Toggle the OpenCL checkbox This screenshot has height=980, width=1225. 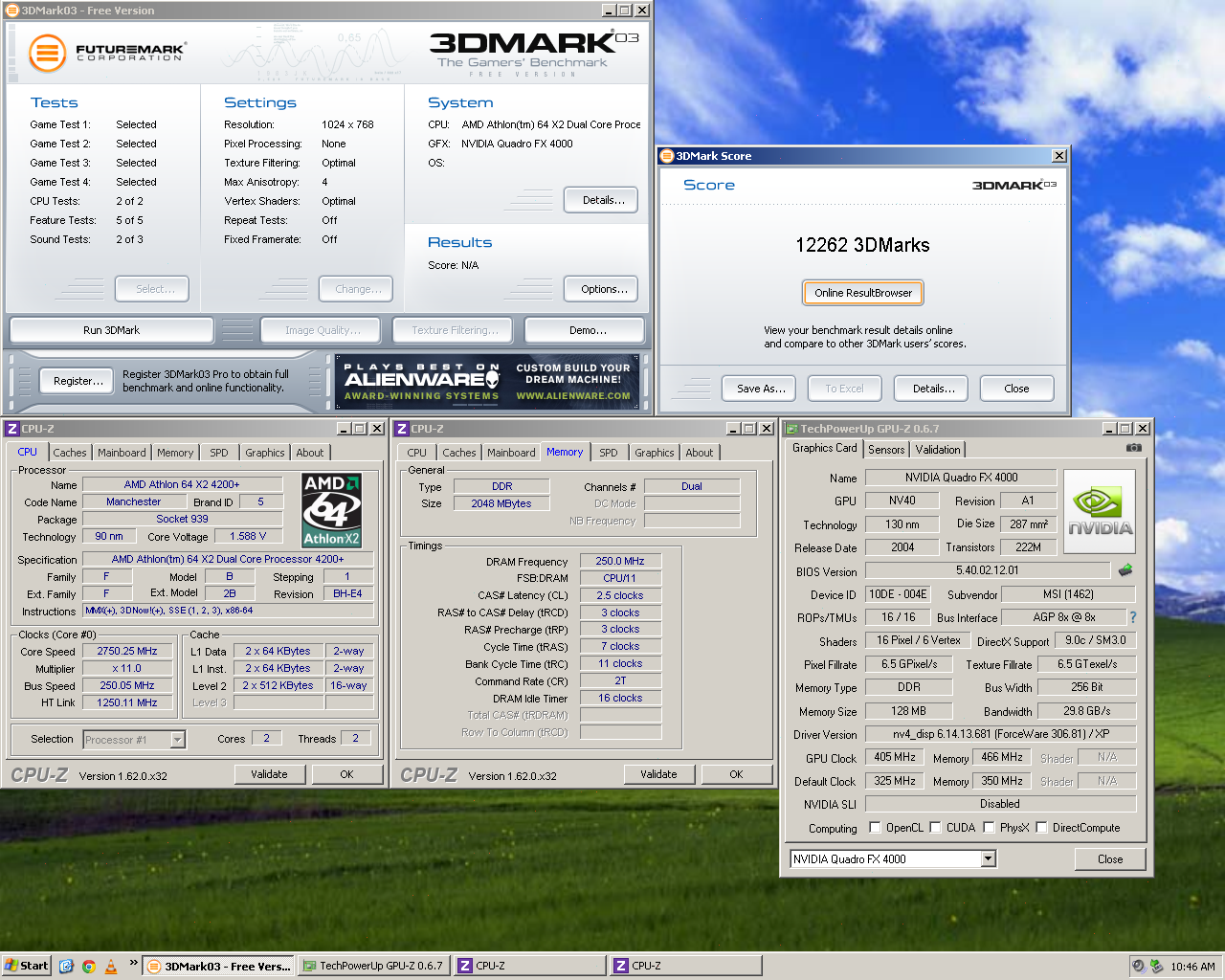(875, 828)
